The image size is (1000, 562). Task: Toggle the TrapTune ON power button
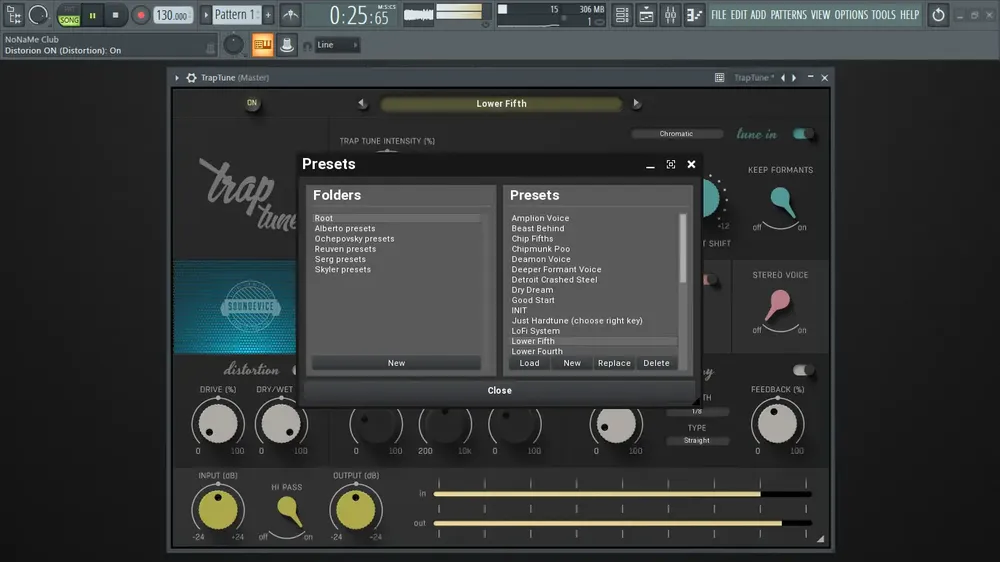(252, 103)
